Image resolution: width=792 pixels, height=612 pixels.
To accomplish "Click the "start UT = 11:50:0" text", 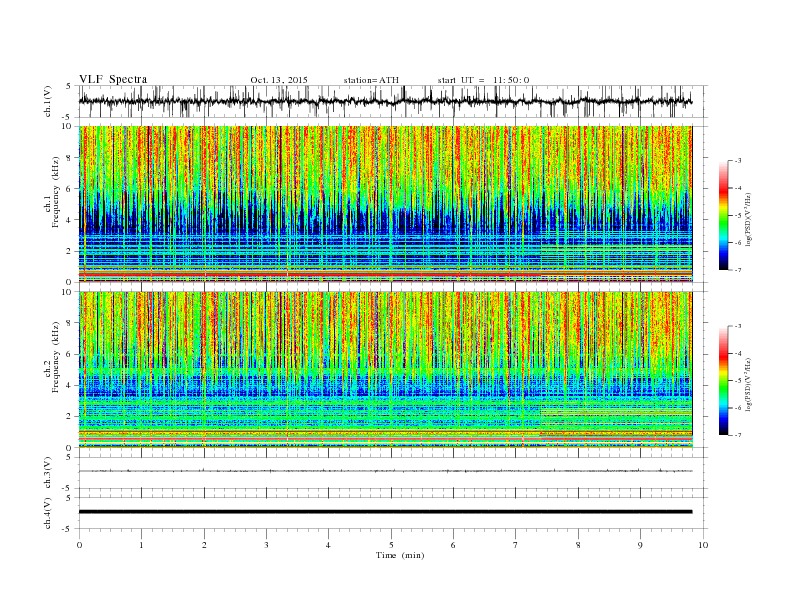I will coord(483,80).
